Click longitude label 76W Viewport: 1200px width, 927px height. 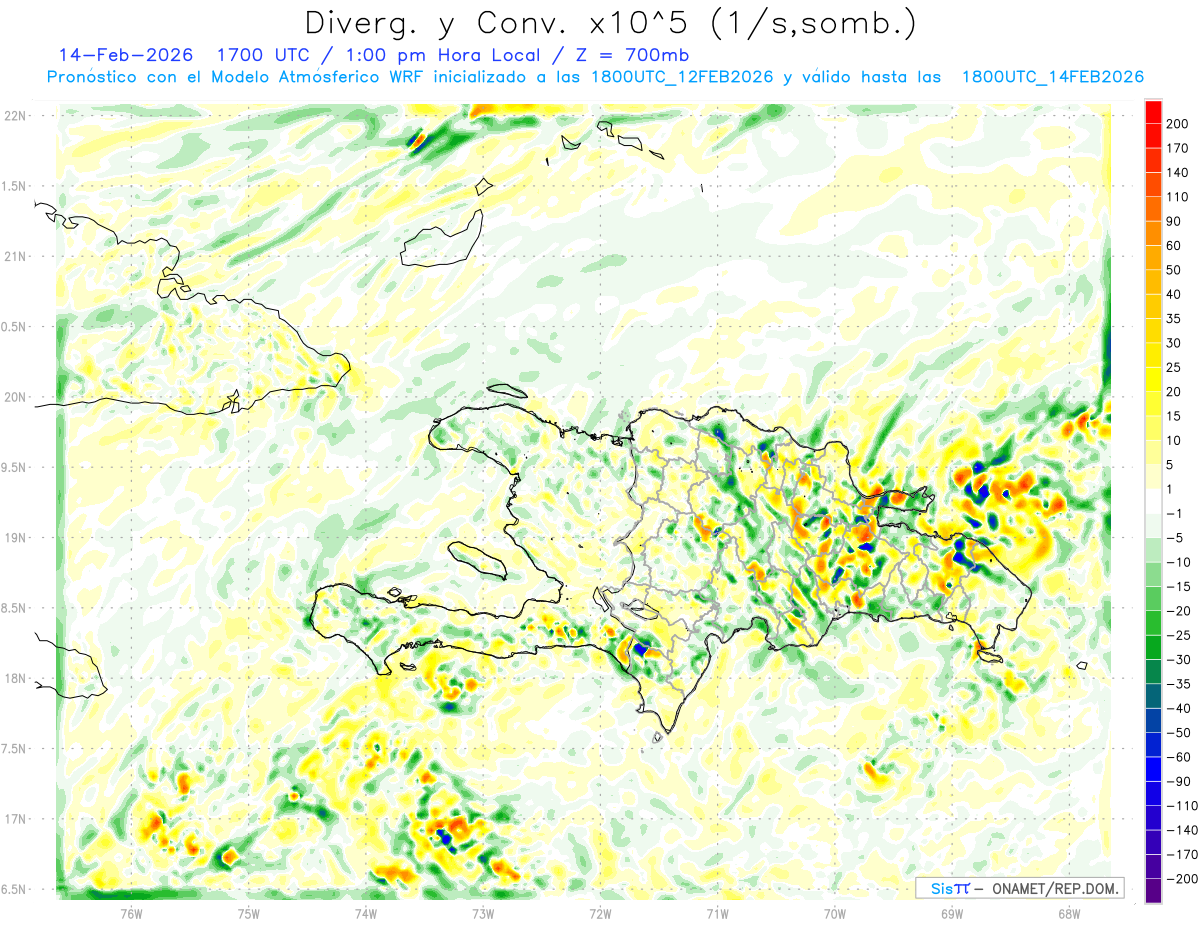tap(132, 913)
